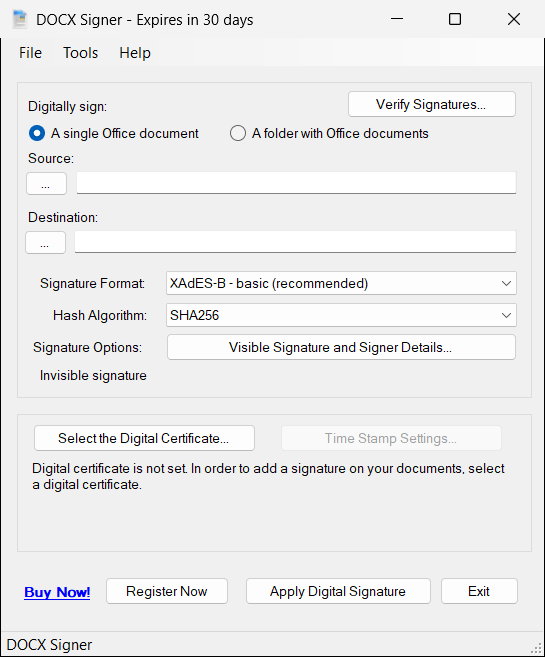Expand the Hash Algorithm SHA256 dropdown
Viewport: 545px width, 657px height.
click(x=341, y=315)
